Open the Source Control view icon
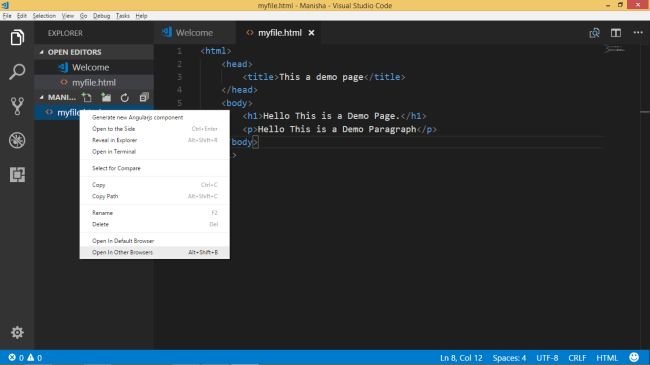 click(17, 106)
